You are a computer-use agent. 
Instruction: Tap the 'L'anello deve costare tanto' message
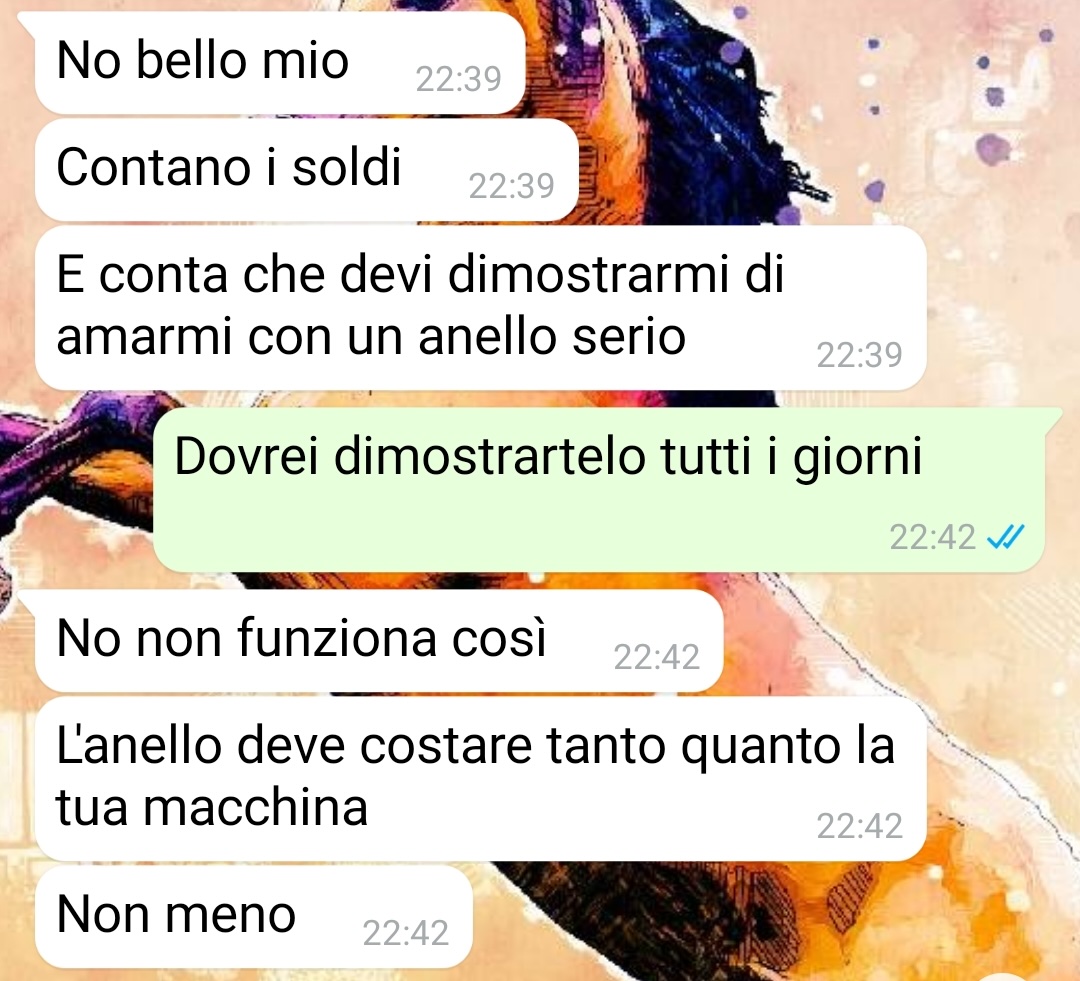(481, 778)
